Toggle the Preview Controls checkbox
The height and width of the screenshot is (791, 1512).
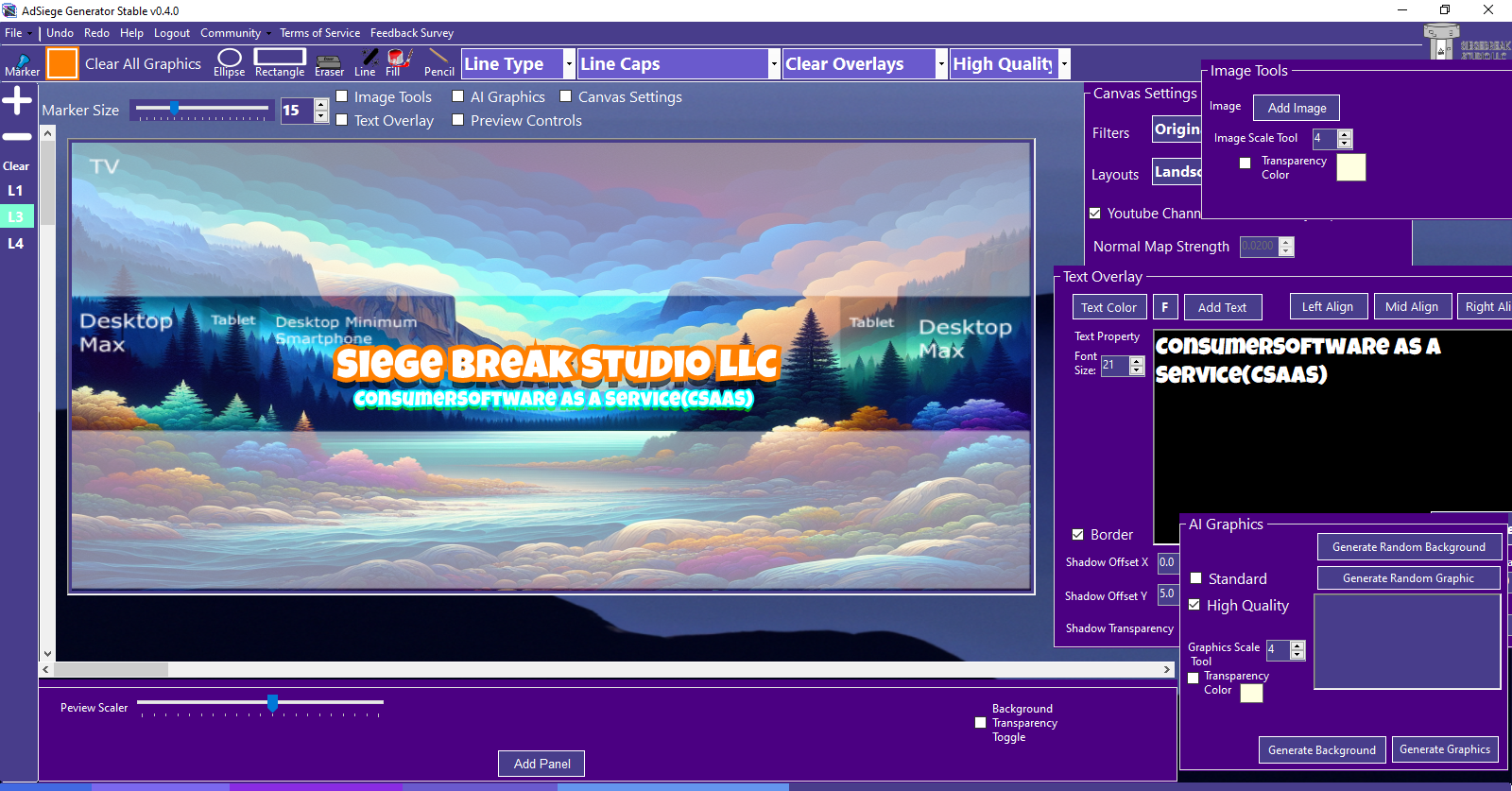coord(457,120)
